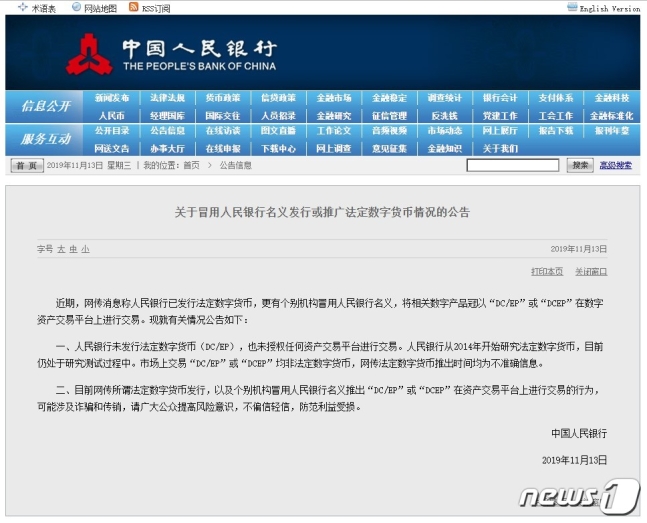
Task: Go to 关于我们 about page
Action: 500,149
